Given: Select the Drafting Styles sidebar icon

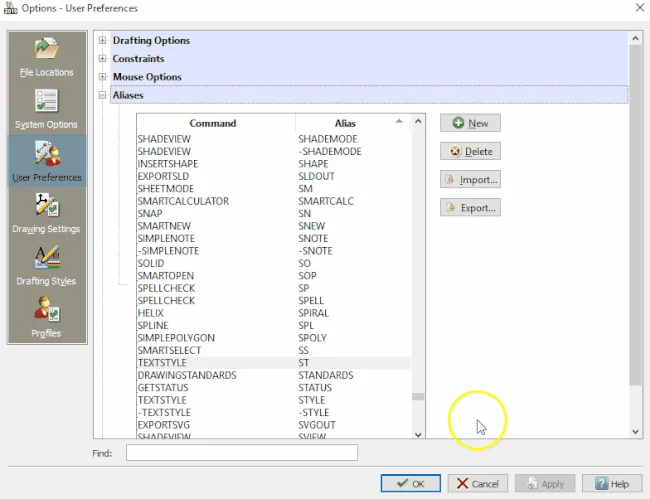Looking at the screenshot, I should (46, 264).
